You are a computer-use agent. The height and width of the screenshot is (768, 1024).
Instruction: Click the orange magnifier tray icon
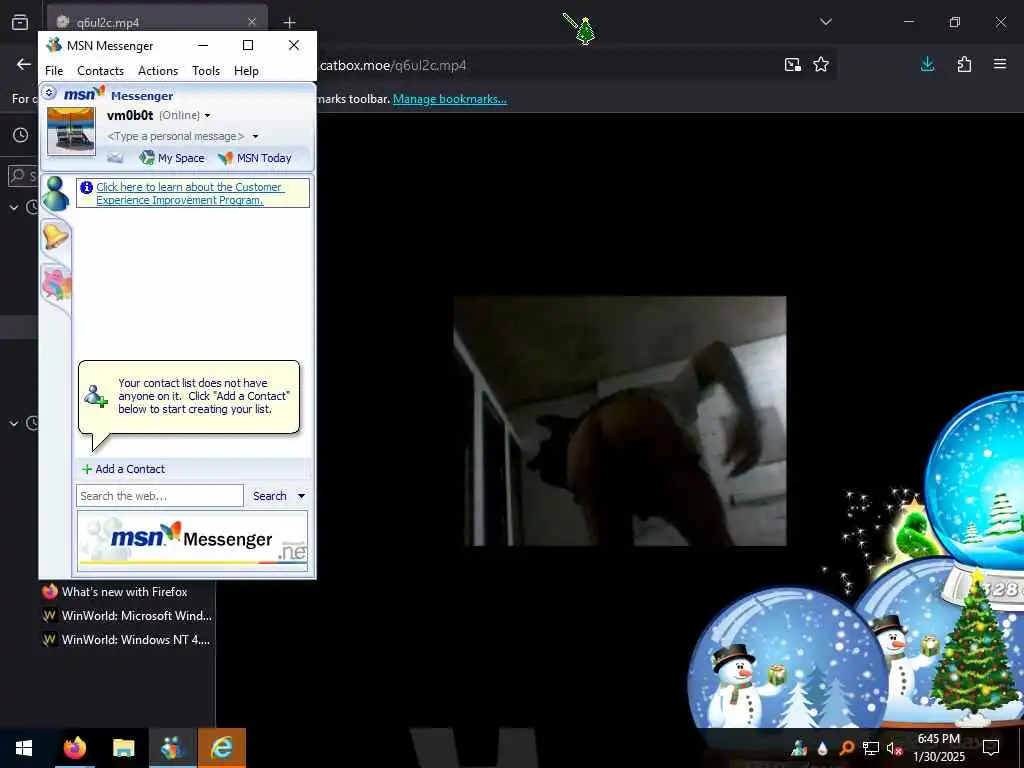pos(846,748)
